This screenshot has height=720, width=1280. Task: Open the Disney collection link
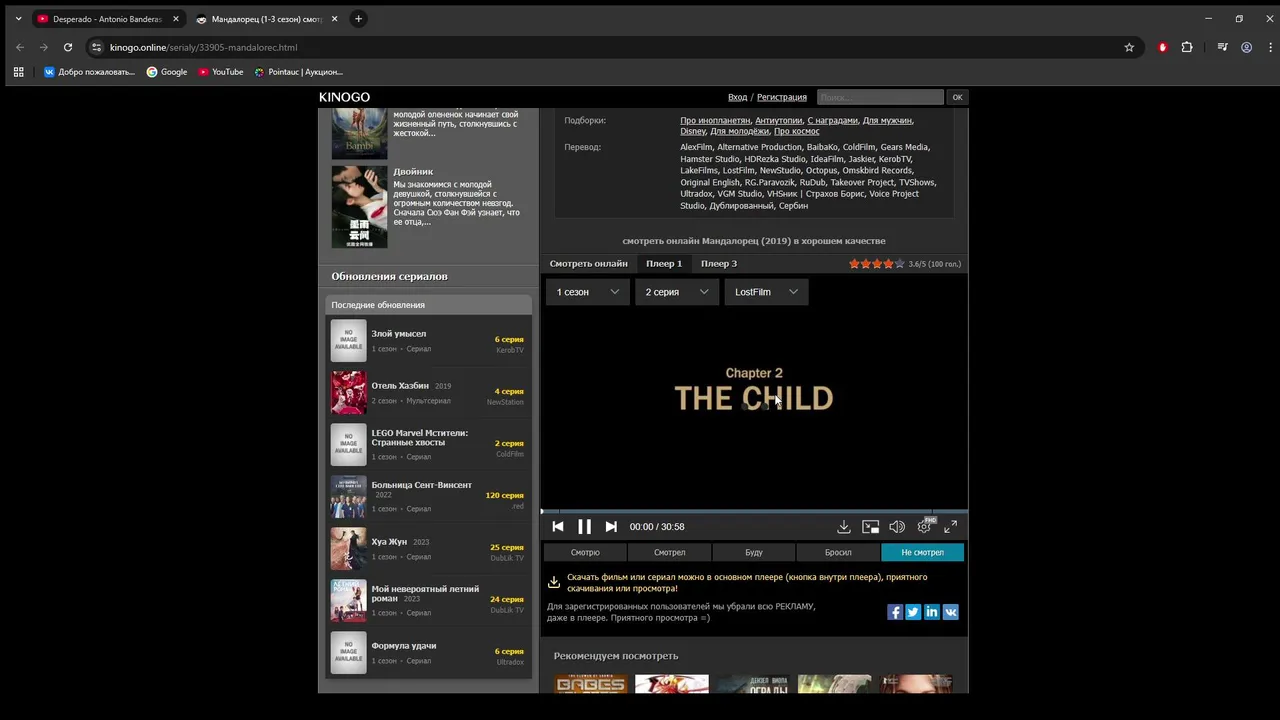pos(693,131)
